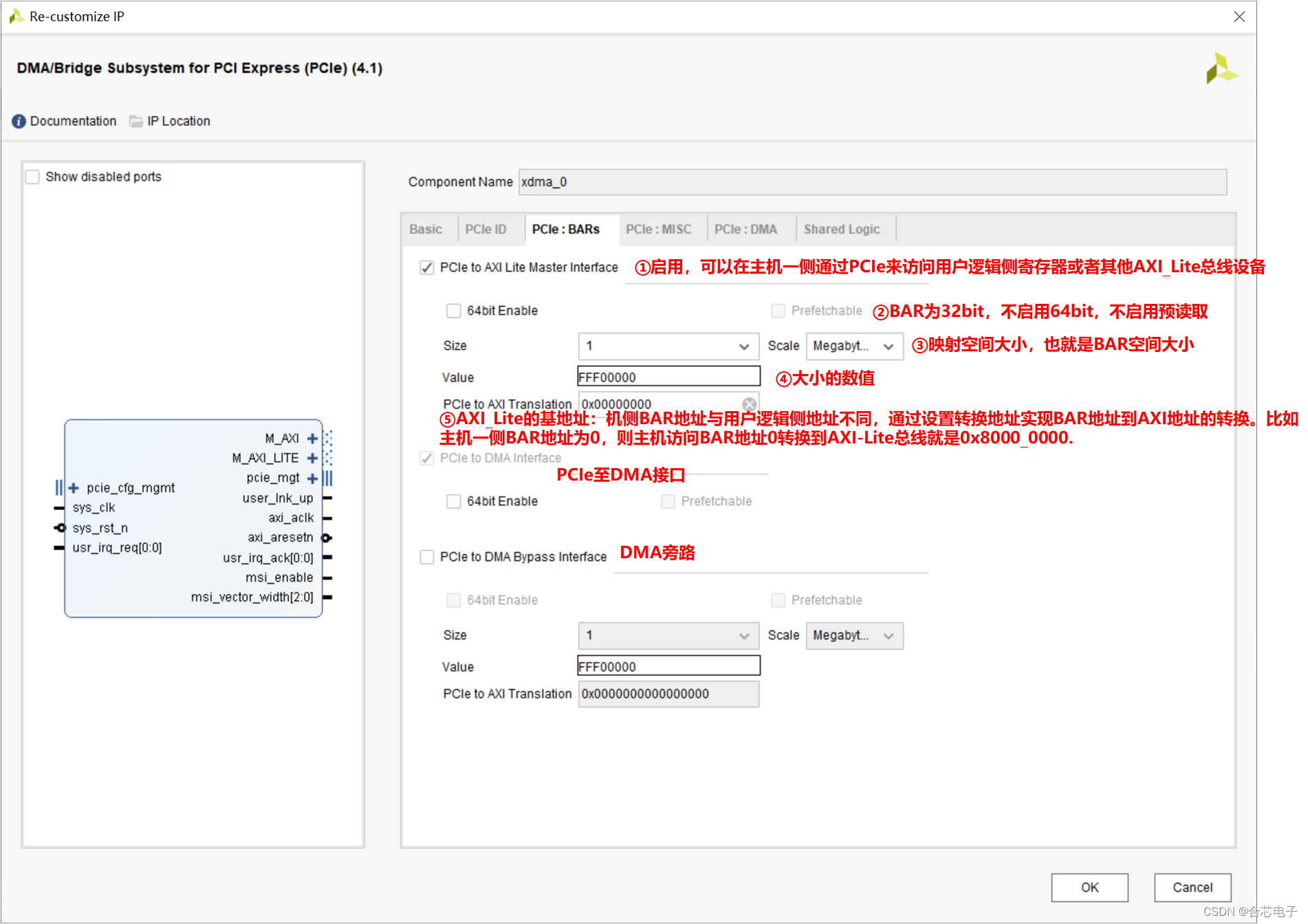
Task: Toggle Show disabled ports checkbox
Action: click(x=32, y=177)
